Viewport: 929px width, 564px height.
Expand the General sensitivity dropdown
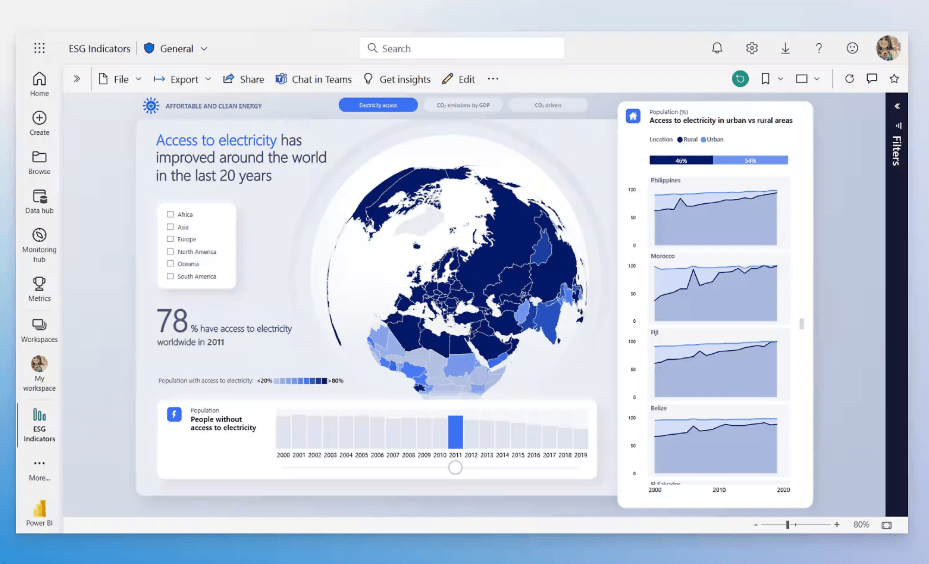204,49
